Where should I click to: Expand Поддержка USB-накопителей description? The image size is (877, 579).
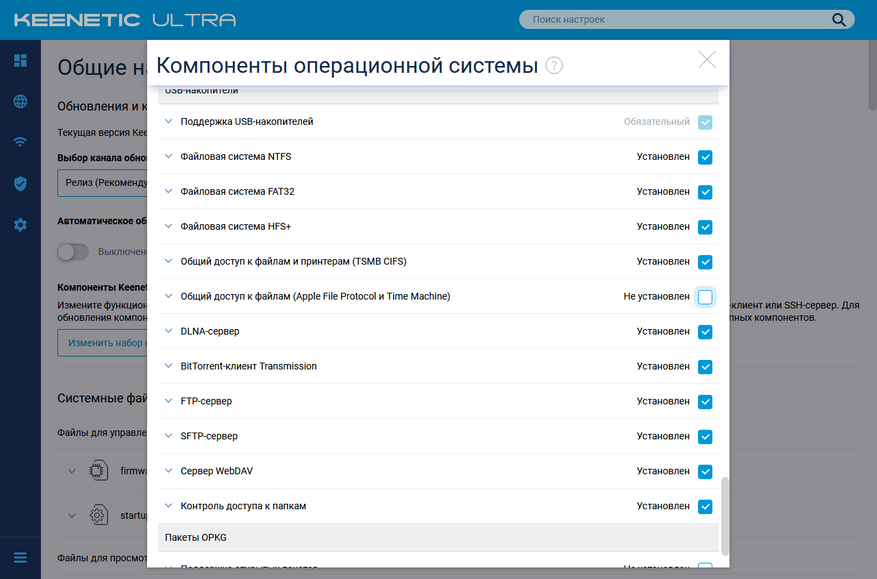coord(168,121)
